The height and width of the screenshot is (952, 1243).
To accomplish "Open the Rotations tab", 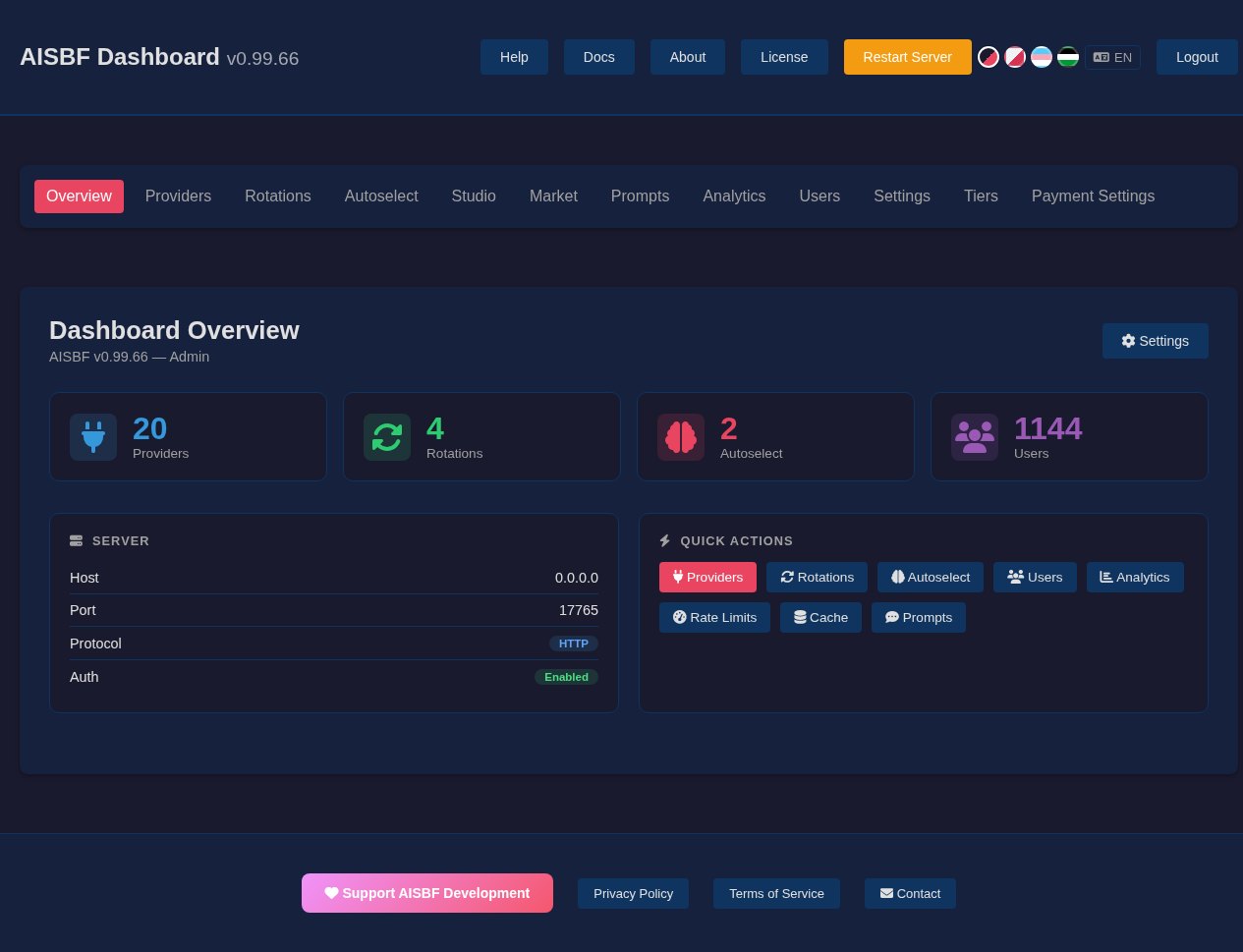I will [278, 196].
